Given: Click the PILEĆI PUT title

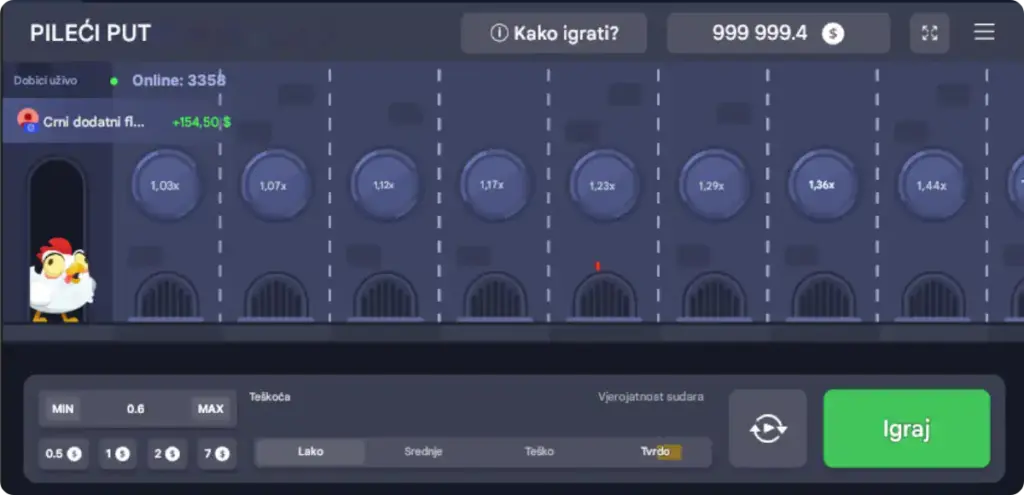Looking at the screenshot, I should pyautogui.click(x=90, y=33).
